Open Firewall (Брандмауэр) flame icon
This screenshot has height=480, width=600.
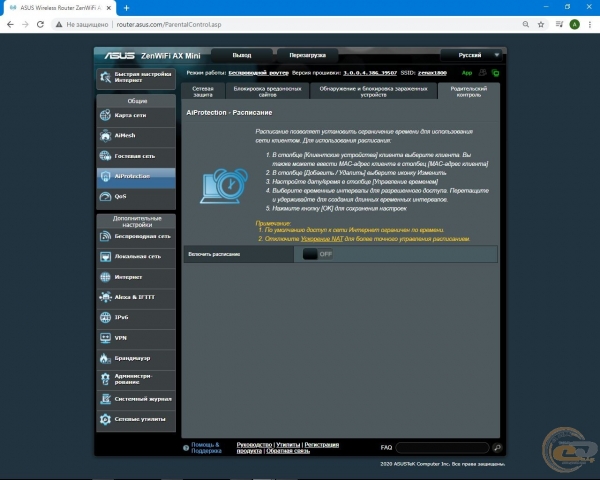coord(105,358)
